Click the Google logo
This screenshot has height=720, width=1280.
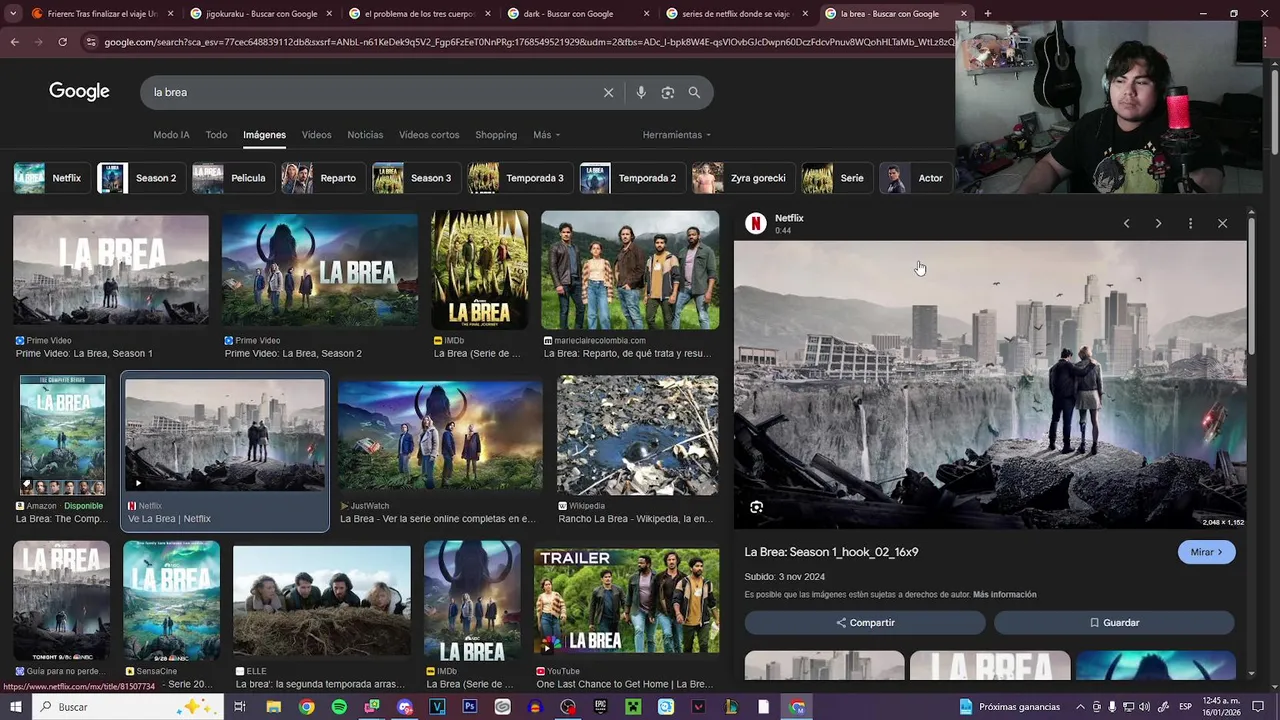tap(79, 92)
